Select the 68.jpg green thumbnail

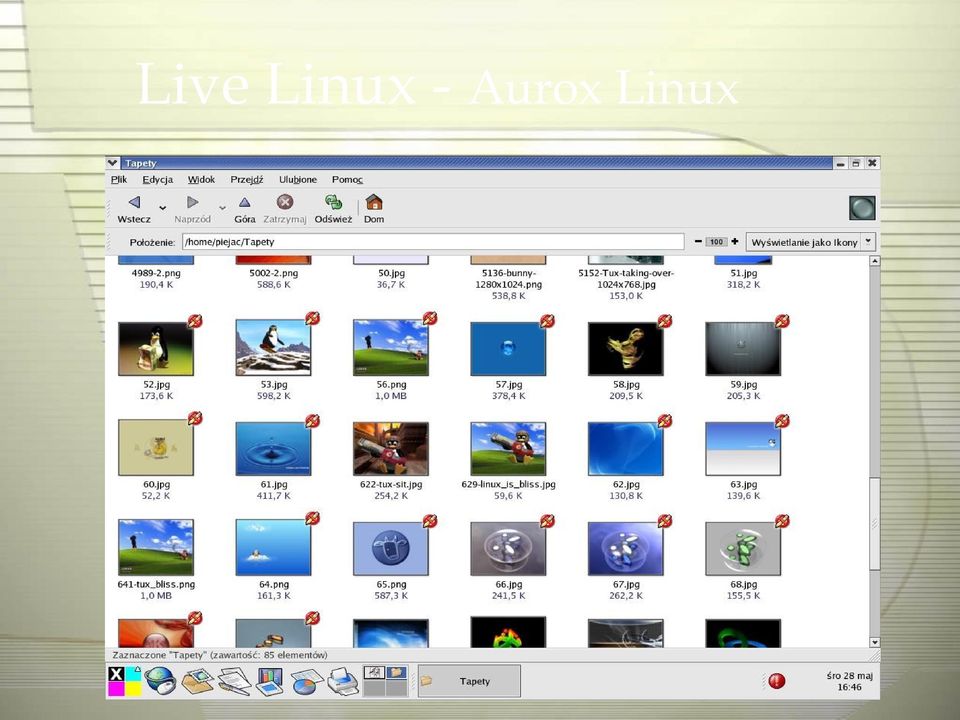[x=743, y=549]
